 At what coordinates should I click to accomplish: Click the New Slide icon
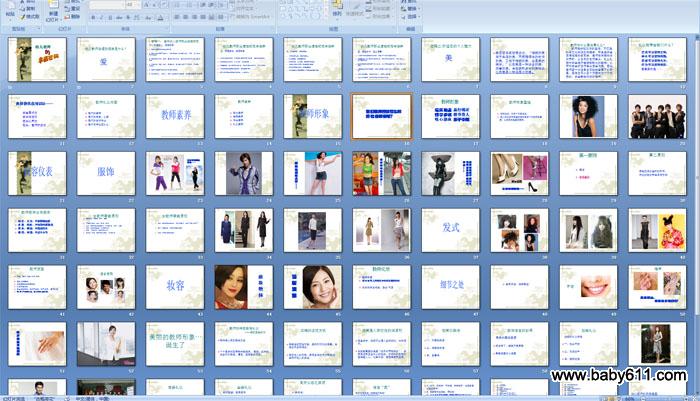tap(53, 4)
